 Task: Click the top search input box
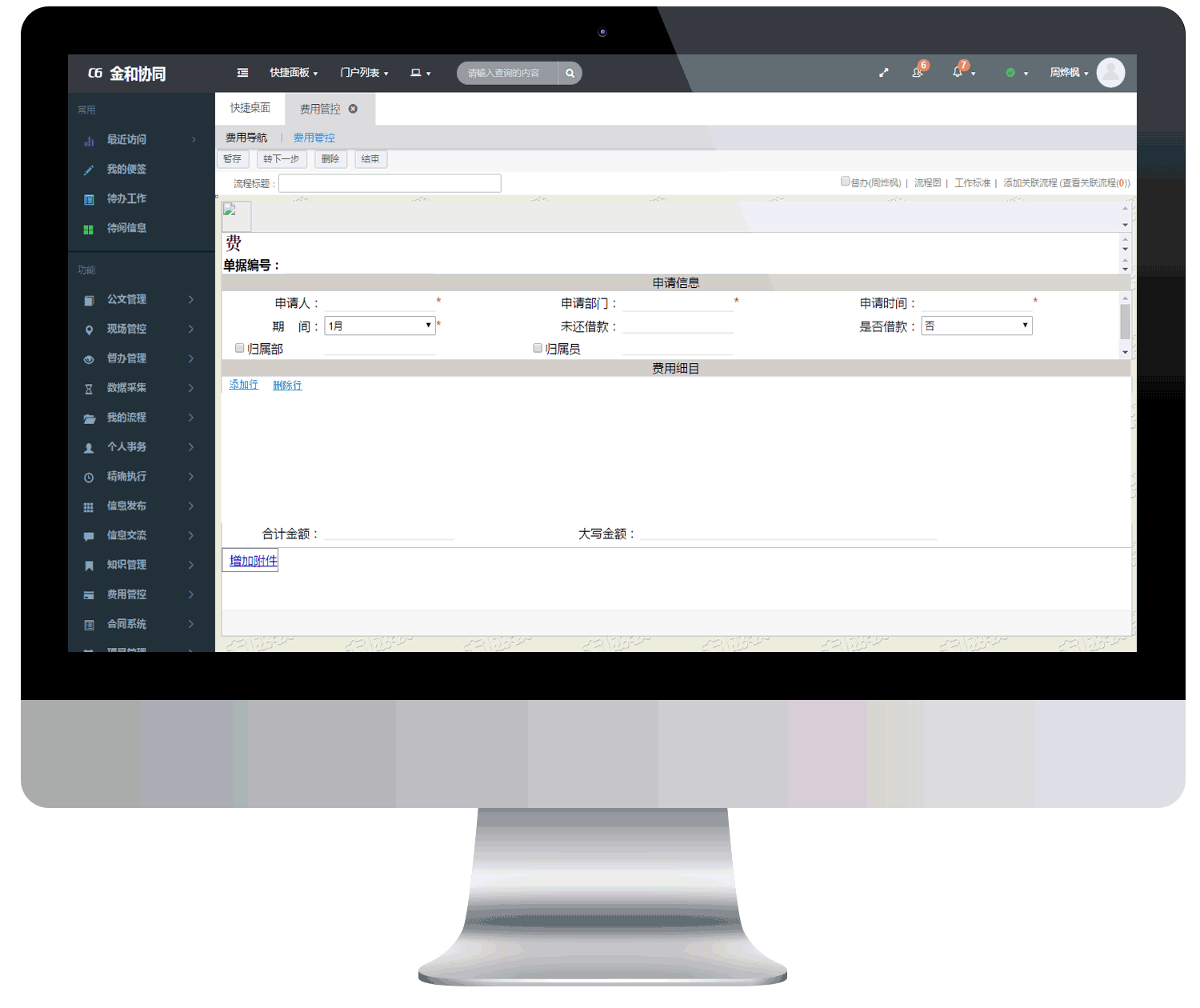pos(508,73)
